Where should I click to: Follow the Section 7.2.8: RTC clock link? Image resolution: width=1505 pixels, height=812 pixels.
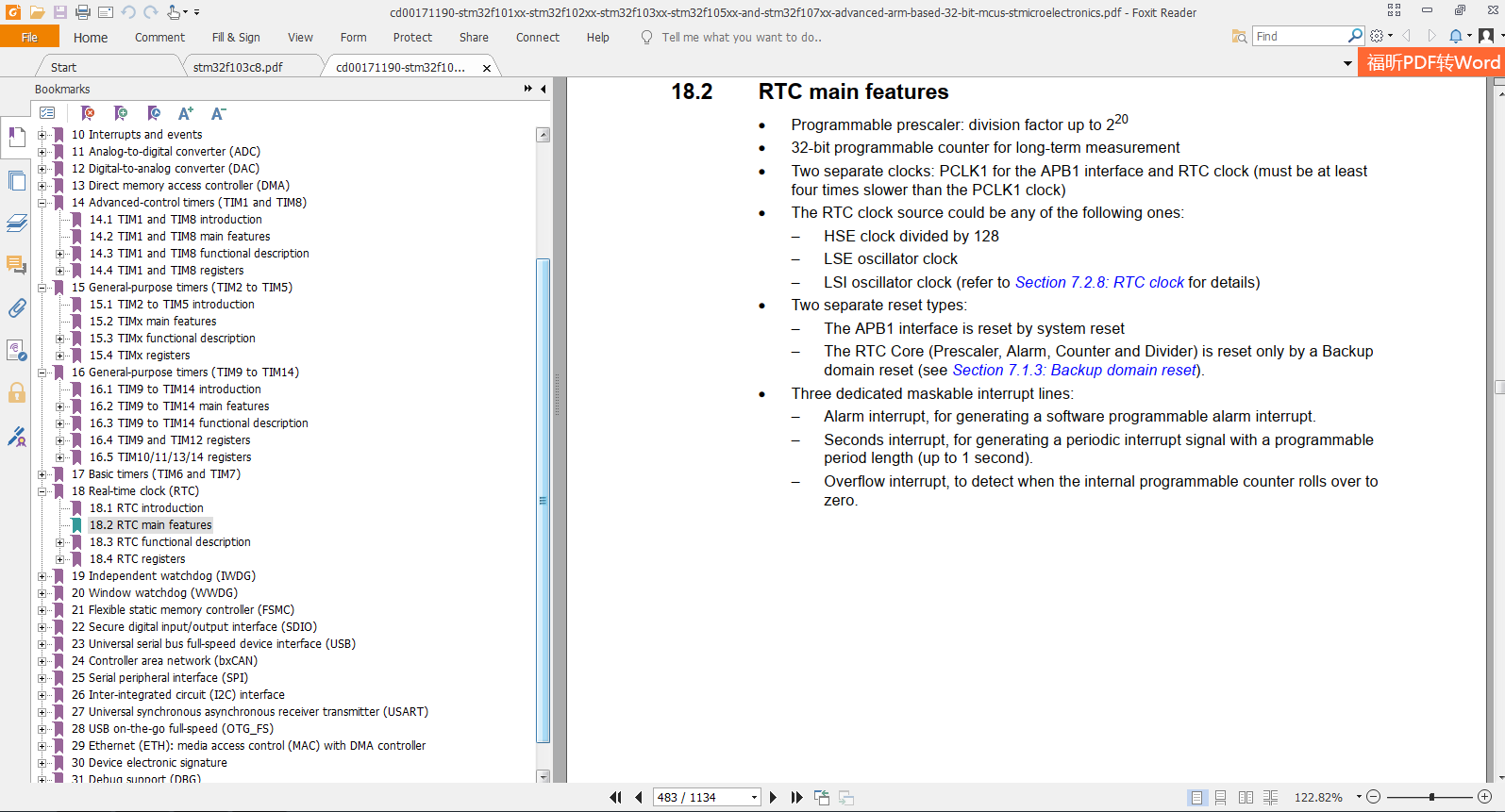click(1098, 282)
